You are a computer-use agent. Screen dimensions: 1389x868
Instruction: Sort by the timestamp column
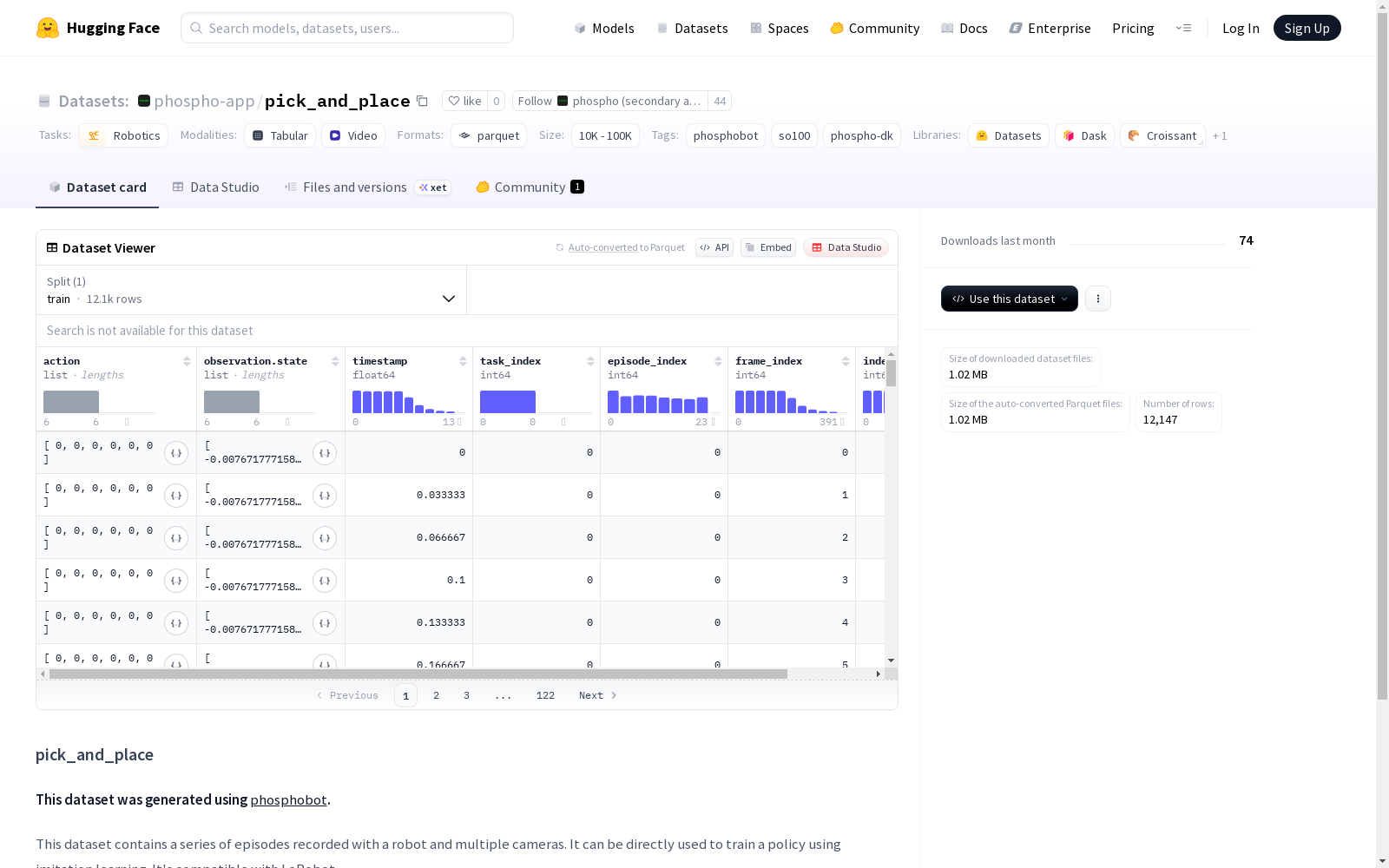click(463, 361)
